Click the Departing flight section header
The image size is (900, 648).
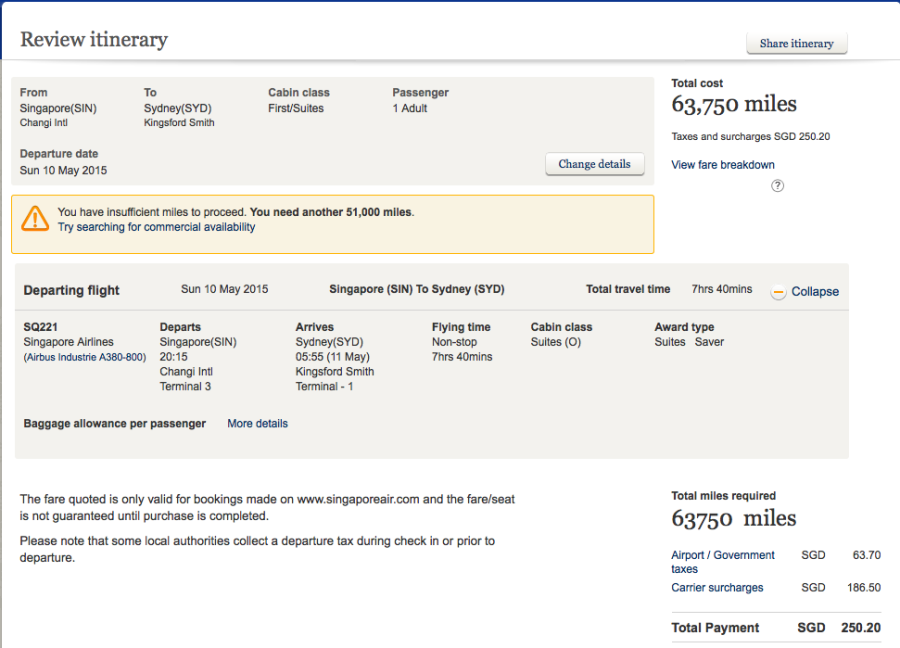[71, 290]
